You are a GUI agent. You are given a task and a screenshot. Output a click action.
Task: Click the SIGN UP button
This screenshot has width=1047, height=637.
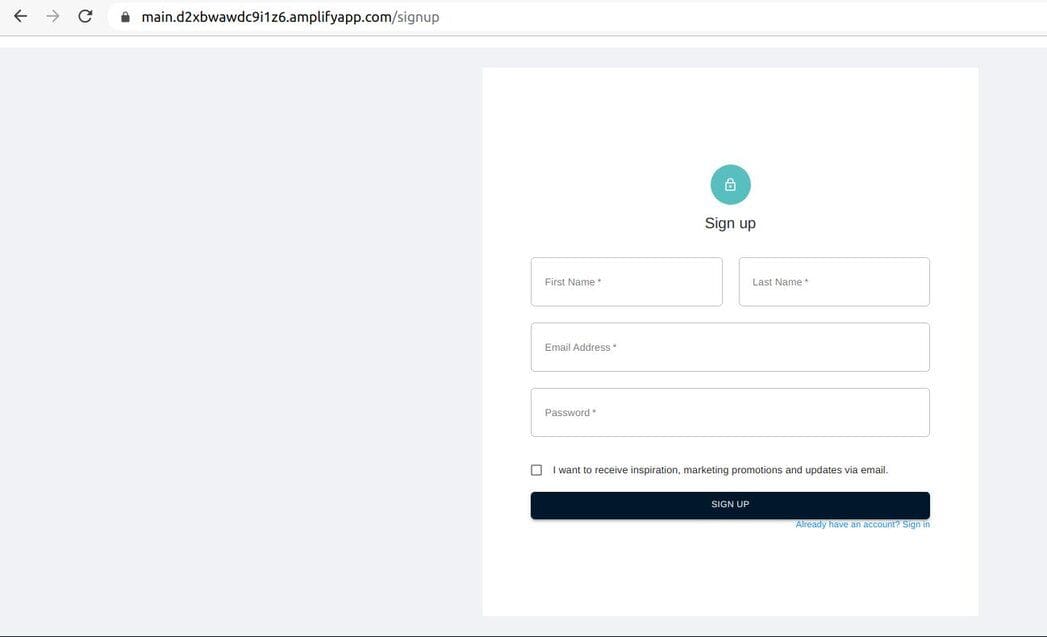(x=729, y=503)
